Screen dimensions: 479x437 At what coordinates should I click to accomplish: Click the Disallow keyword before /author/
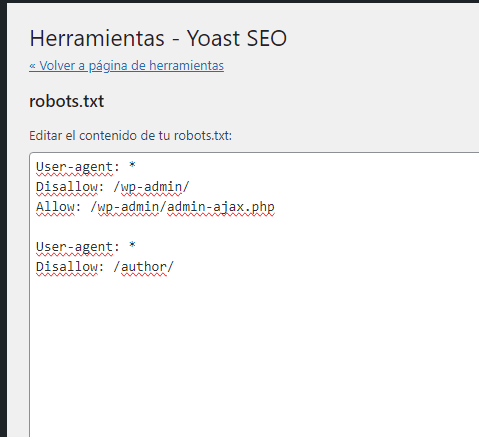click(x=67, y=267)
